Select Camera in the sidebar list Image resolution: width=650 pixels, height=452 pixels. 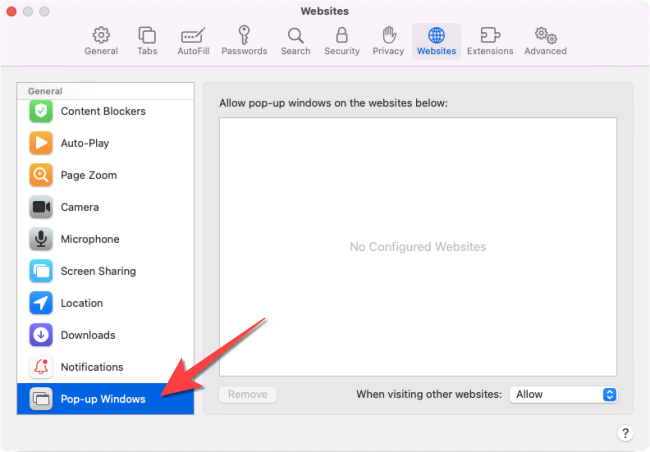[x=105, y=207]
